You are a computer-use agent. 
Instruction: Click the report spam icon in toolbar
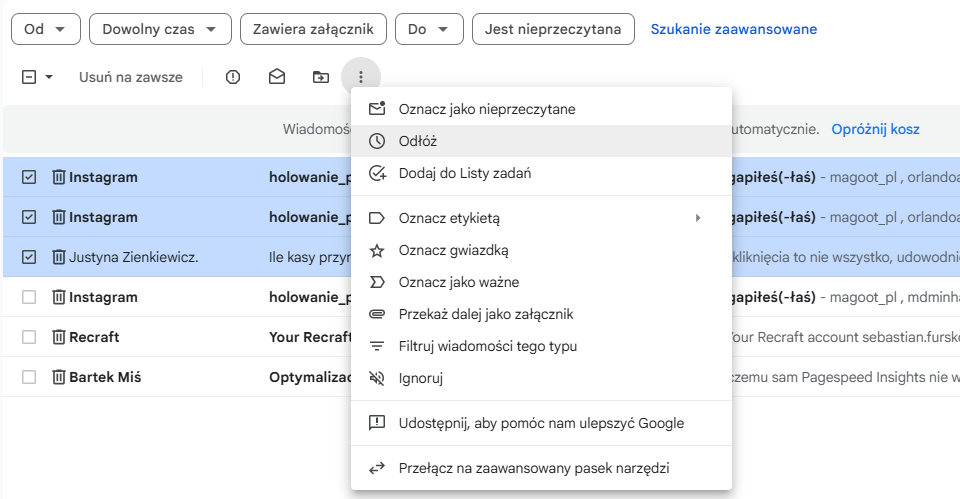pyautogui.click(x=233, y=77)
